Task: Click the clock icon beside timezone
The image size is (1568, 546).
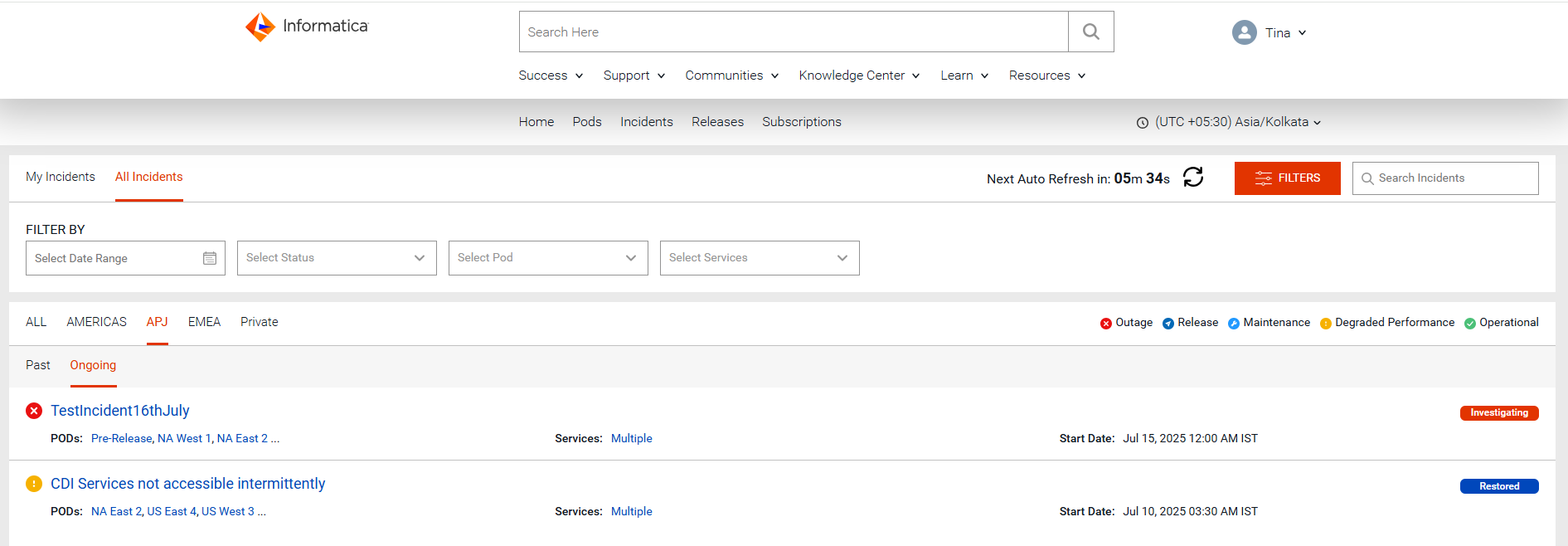Action: [1143, 123]
